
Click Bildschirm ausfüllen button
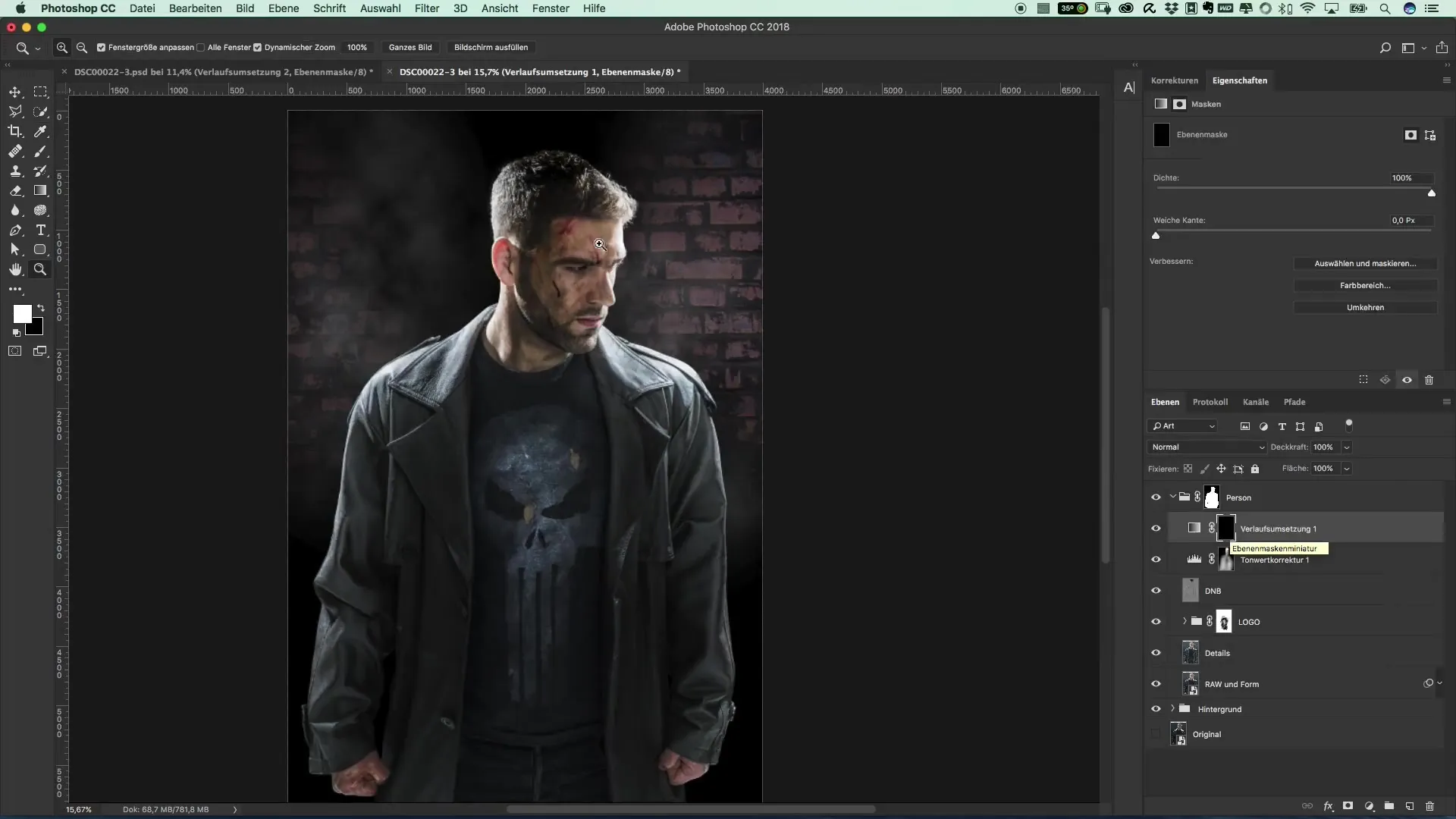coord(491,47)
